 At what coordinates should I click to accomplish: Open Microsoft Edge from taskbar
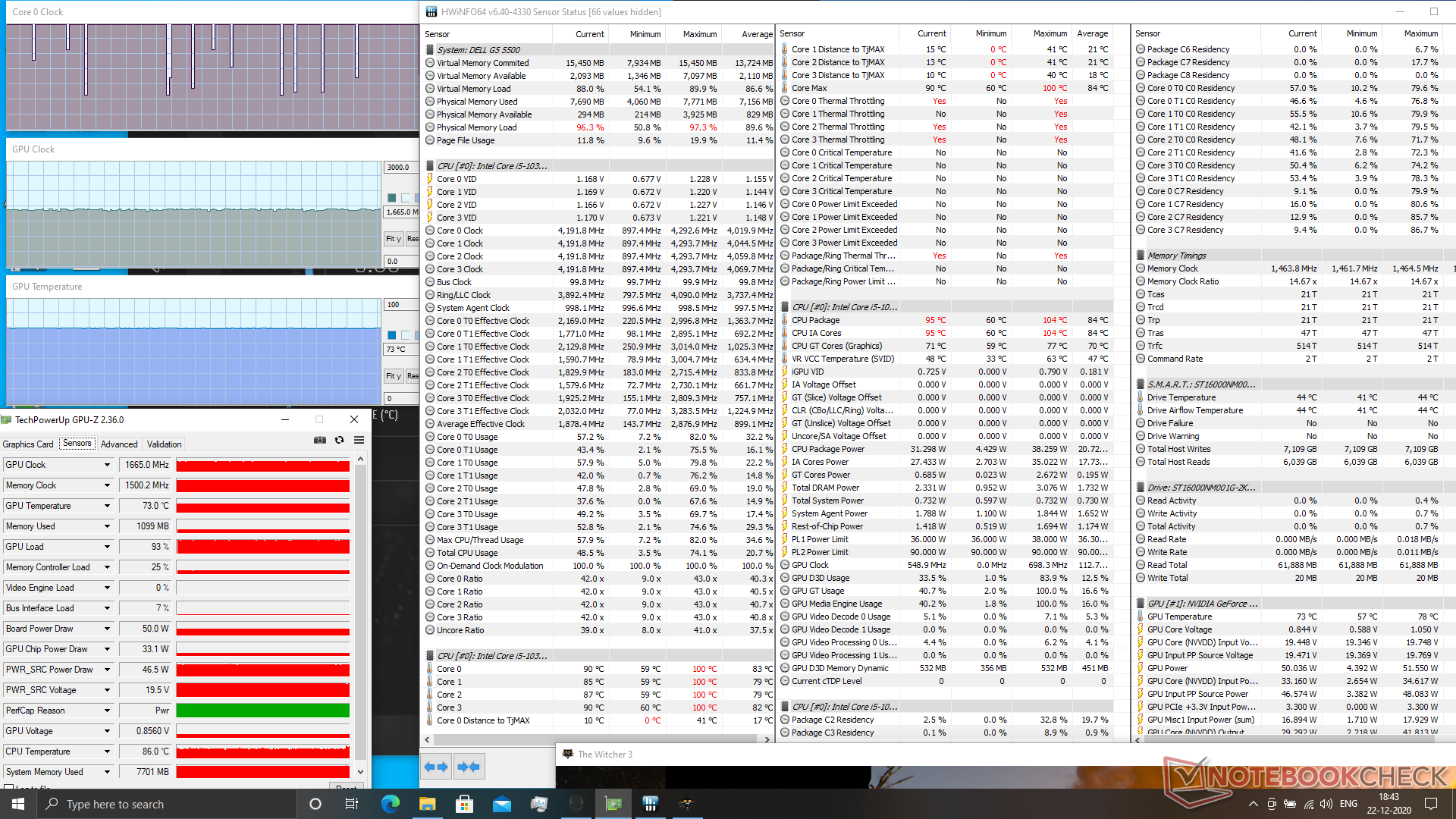click(x=390, y=804)
